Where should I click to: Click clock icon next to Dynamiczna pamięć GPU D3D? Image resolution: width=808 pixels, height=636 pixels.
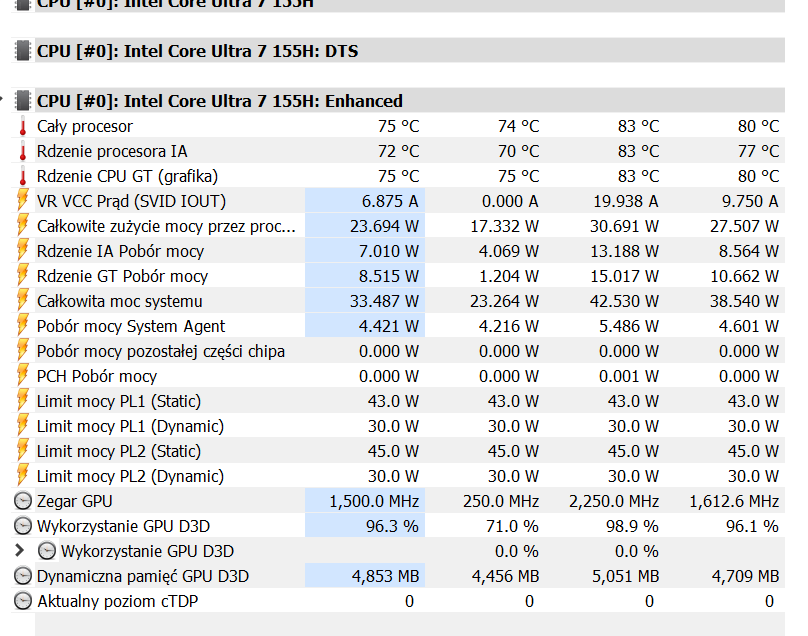[22, 576]
